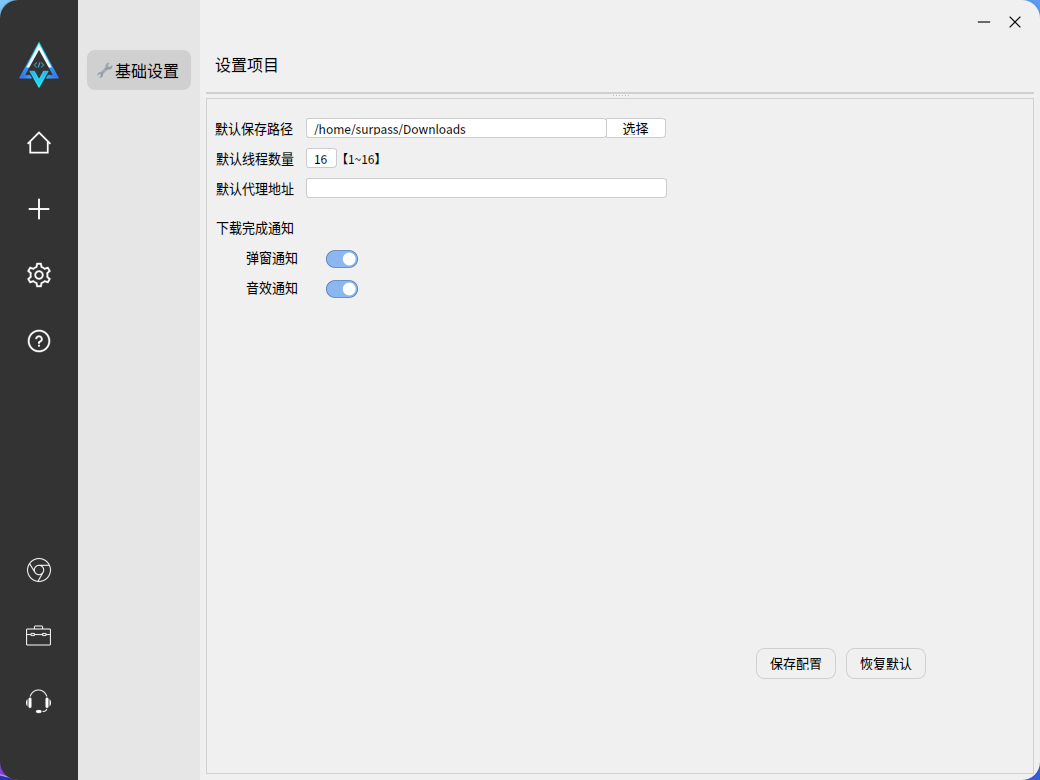Close the window with the X button
Image resolution: width=1040 pixels, height=780 pixels.
point(1015,22)
